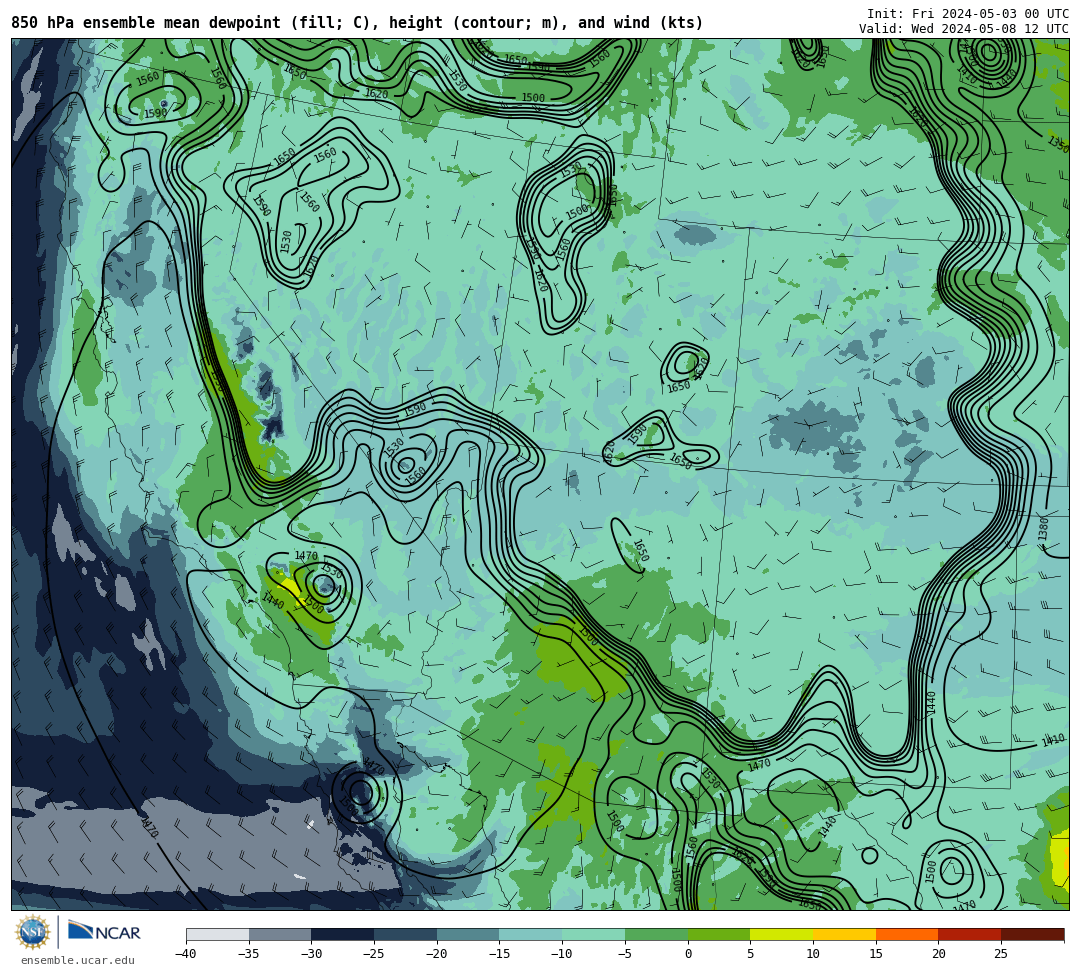This screenshot has height=973, width=1080.
Task: Click the 1470 contour label on the far-left arc
Action: [x=150, y=826]
